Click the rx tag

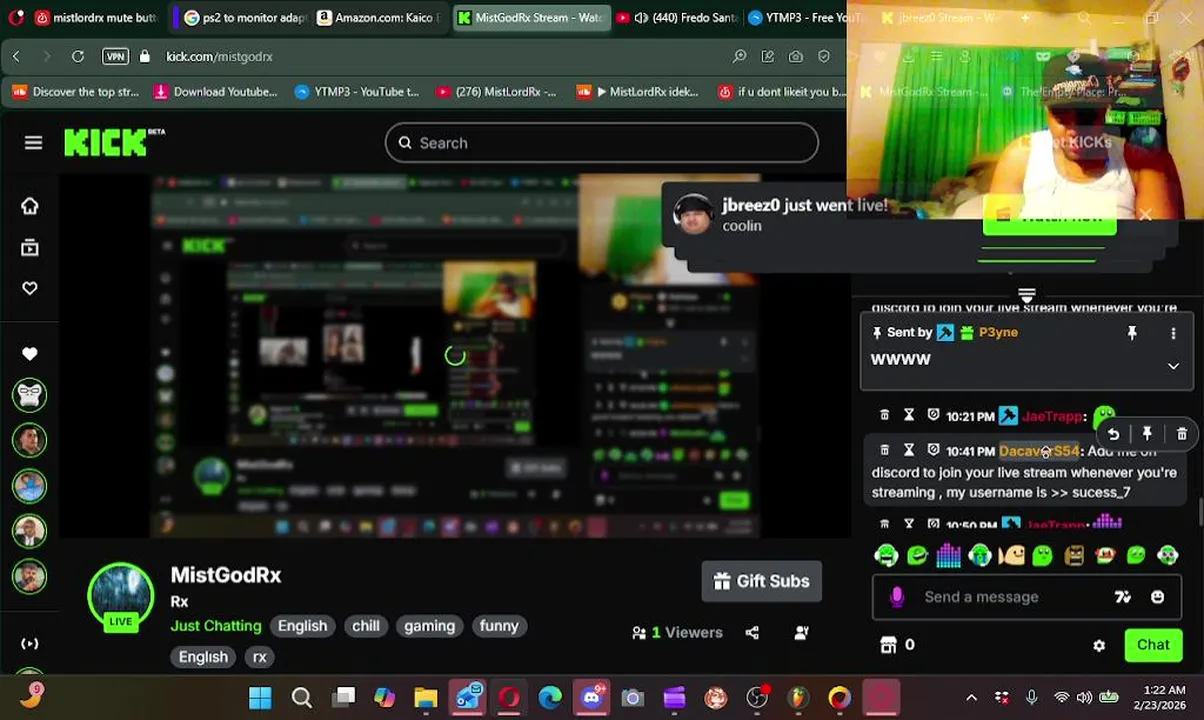259,657
